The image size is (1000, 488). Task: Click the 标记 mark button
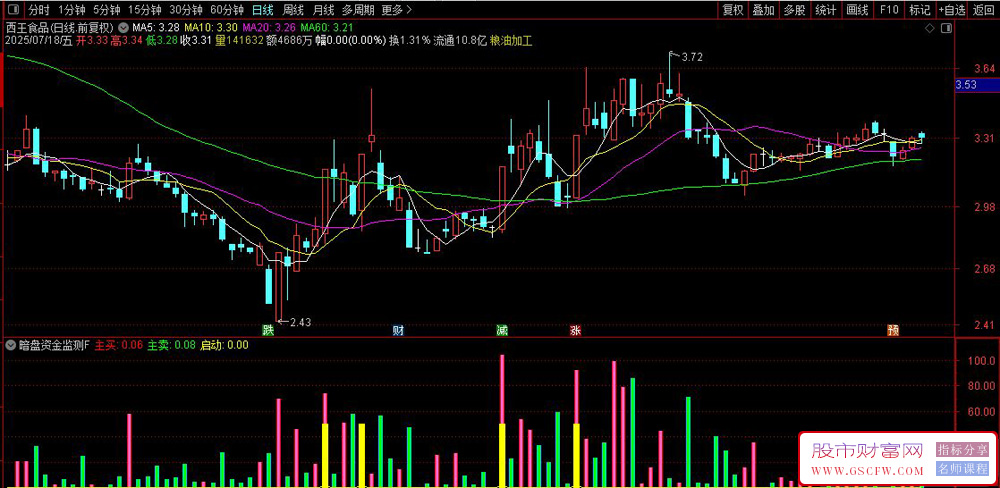click(x=920, y=10)
